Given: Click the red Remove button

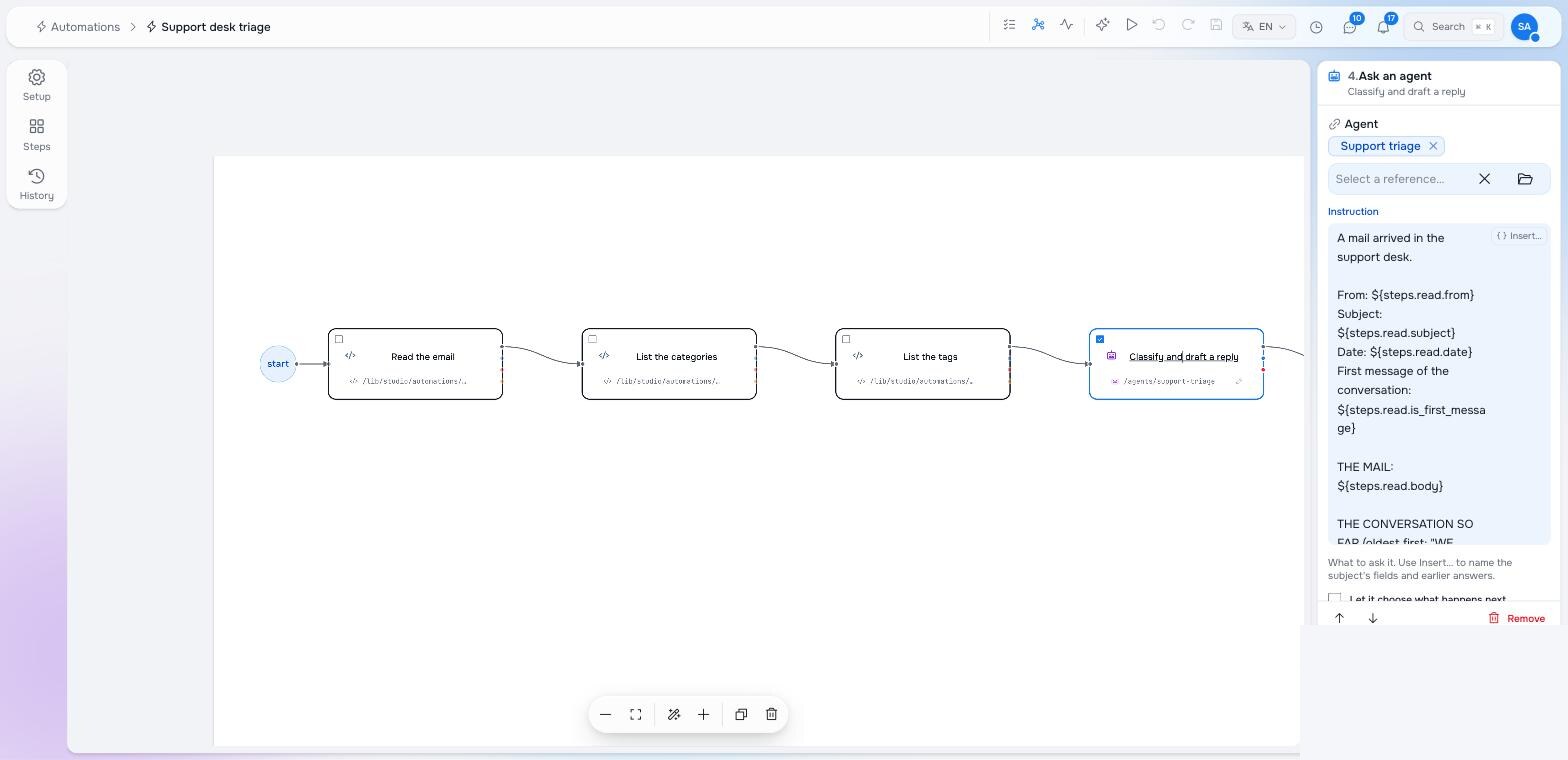Looking at the screenshot, I should [1517, 618].
